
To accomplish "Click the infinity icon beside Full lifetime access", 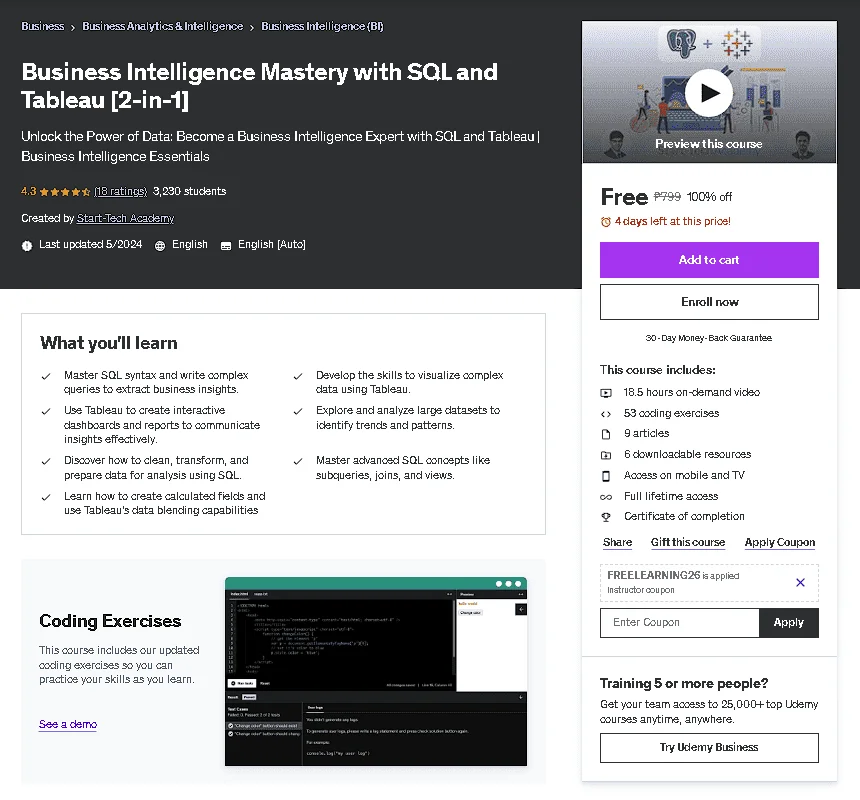I will pos(606,497).
